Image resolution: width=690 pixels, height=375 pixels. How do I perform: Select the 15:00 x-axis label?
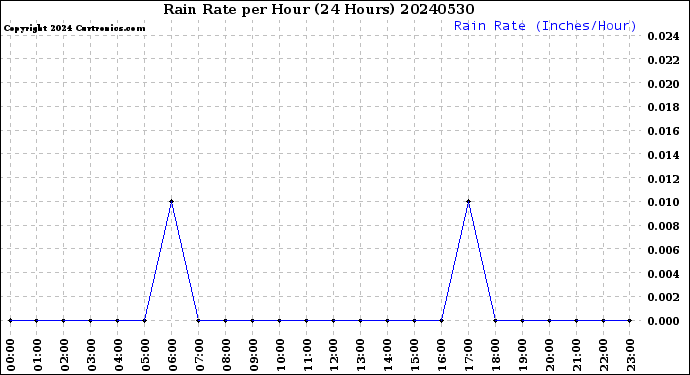(415, 355)
